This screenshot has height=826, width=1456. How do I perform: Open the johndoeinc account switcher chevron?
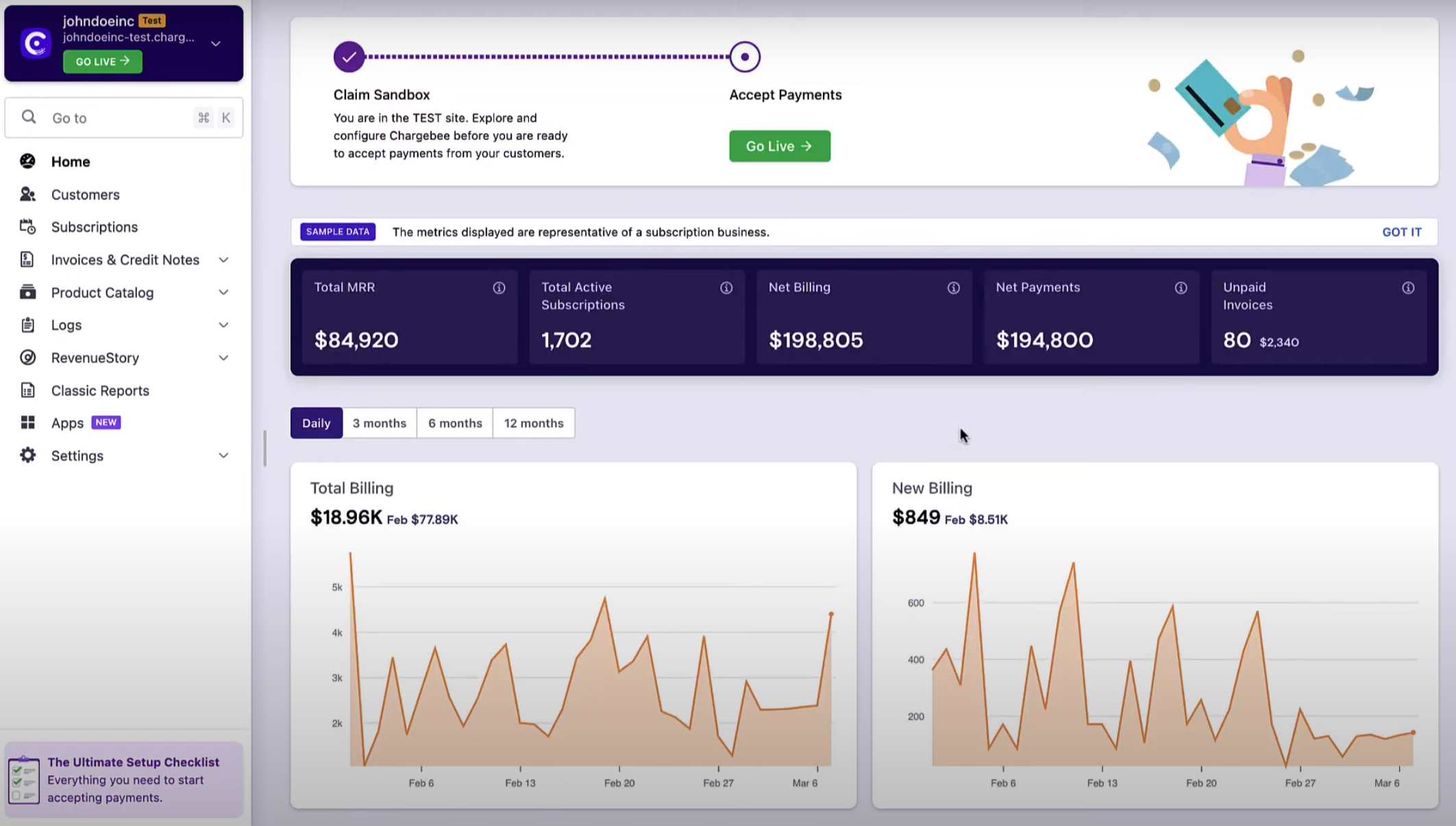215,43
